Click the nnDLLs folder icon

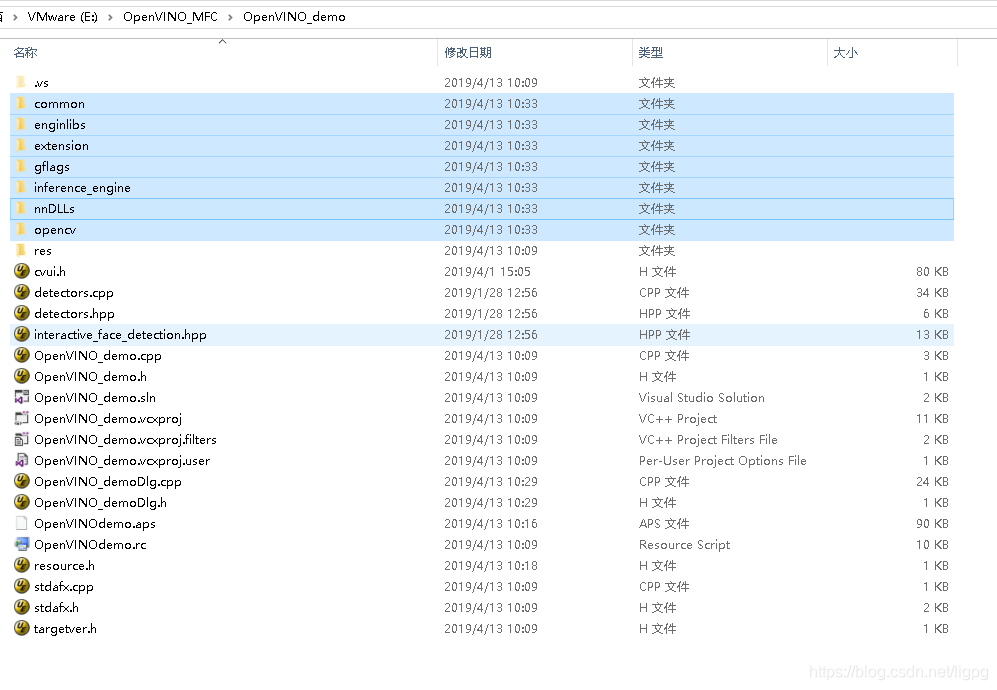pyautogui.click(x=21, y=208)
